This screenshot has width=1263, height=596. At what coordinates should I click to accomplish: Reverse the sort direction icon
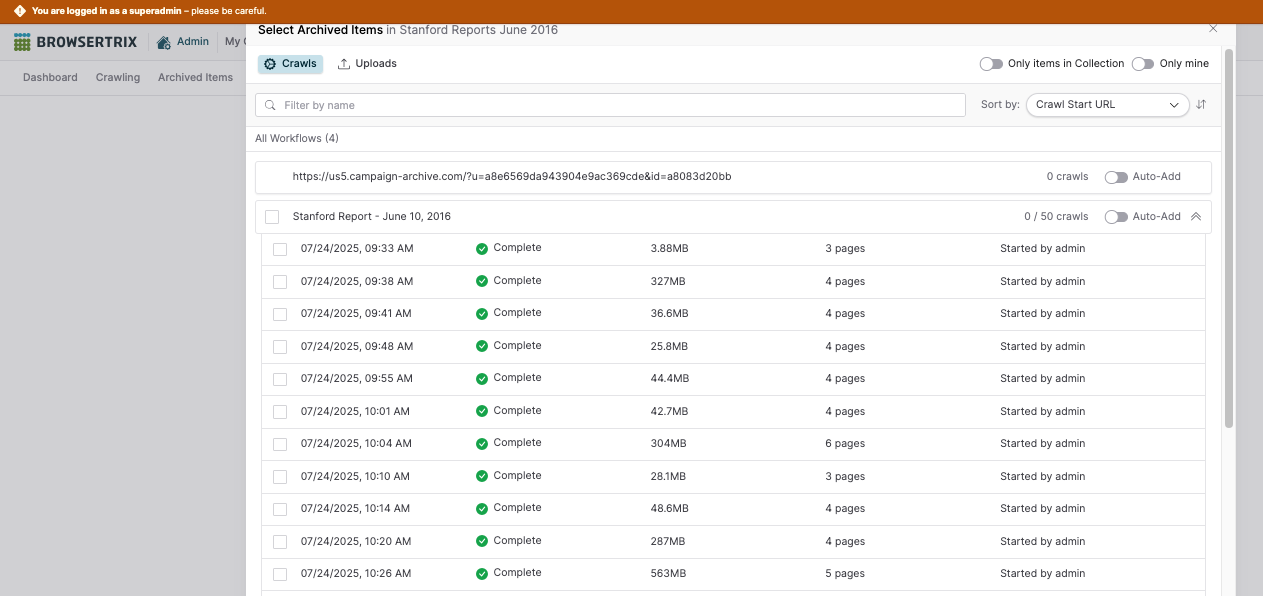click(x=1201, y=104)
